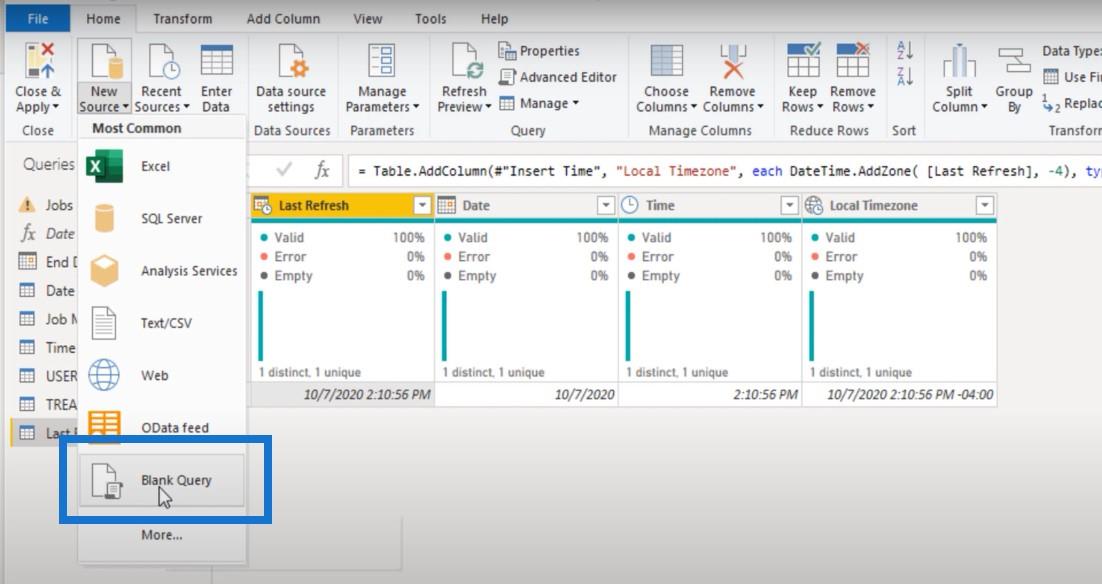Switch to the Add Column tab
The width and height of the screenshot is (1102, 584).
pyautogui.click(x=283, y=19)
